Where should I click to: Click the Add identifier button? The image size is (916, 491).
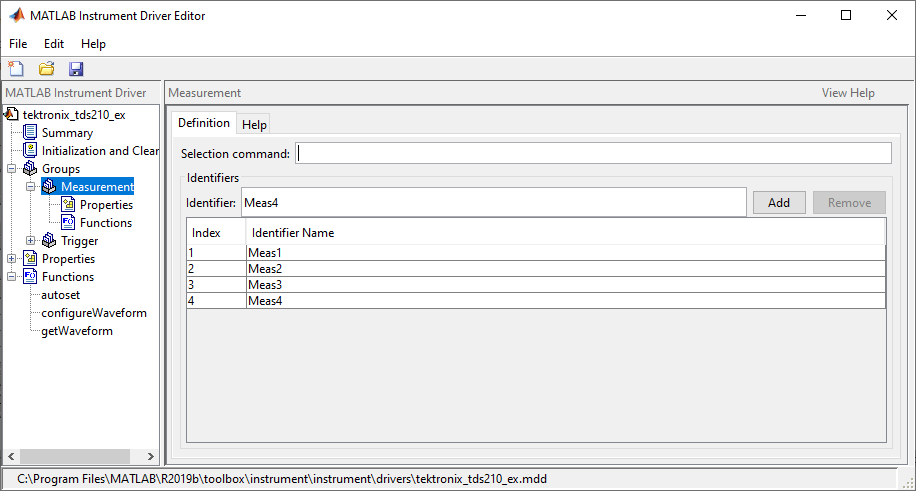tap(779, 202)
